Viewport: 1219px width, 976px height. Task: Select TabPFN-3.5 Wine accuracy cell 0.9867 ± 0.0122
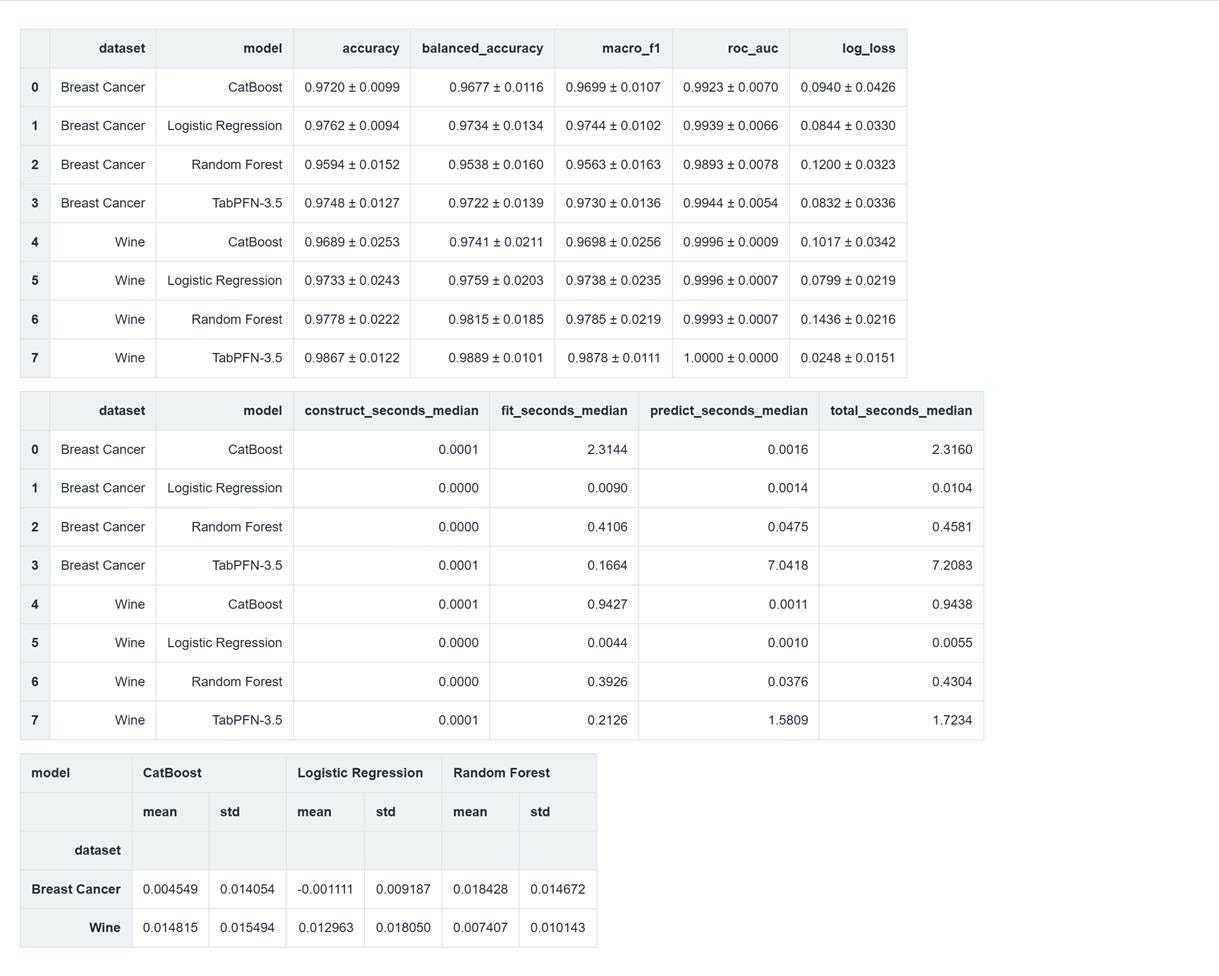[352, 358]
